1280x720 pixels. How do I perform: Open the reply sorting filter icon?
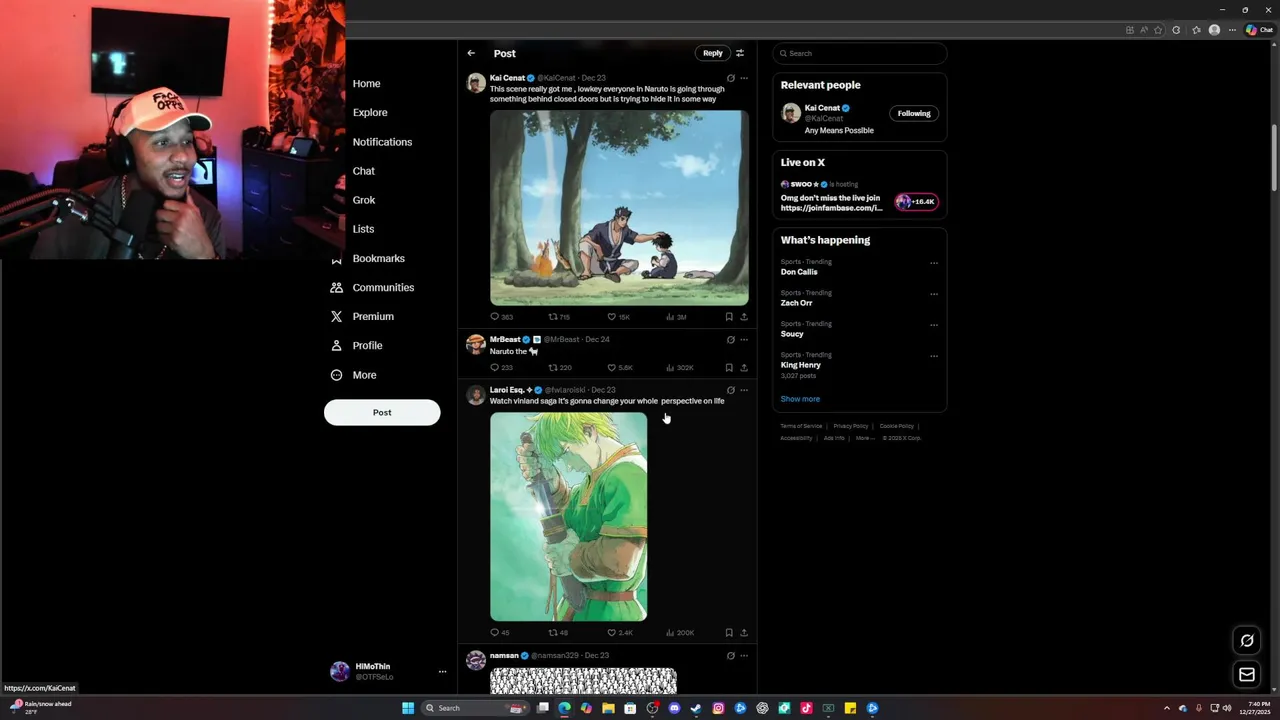[740, 53]
